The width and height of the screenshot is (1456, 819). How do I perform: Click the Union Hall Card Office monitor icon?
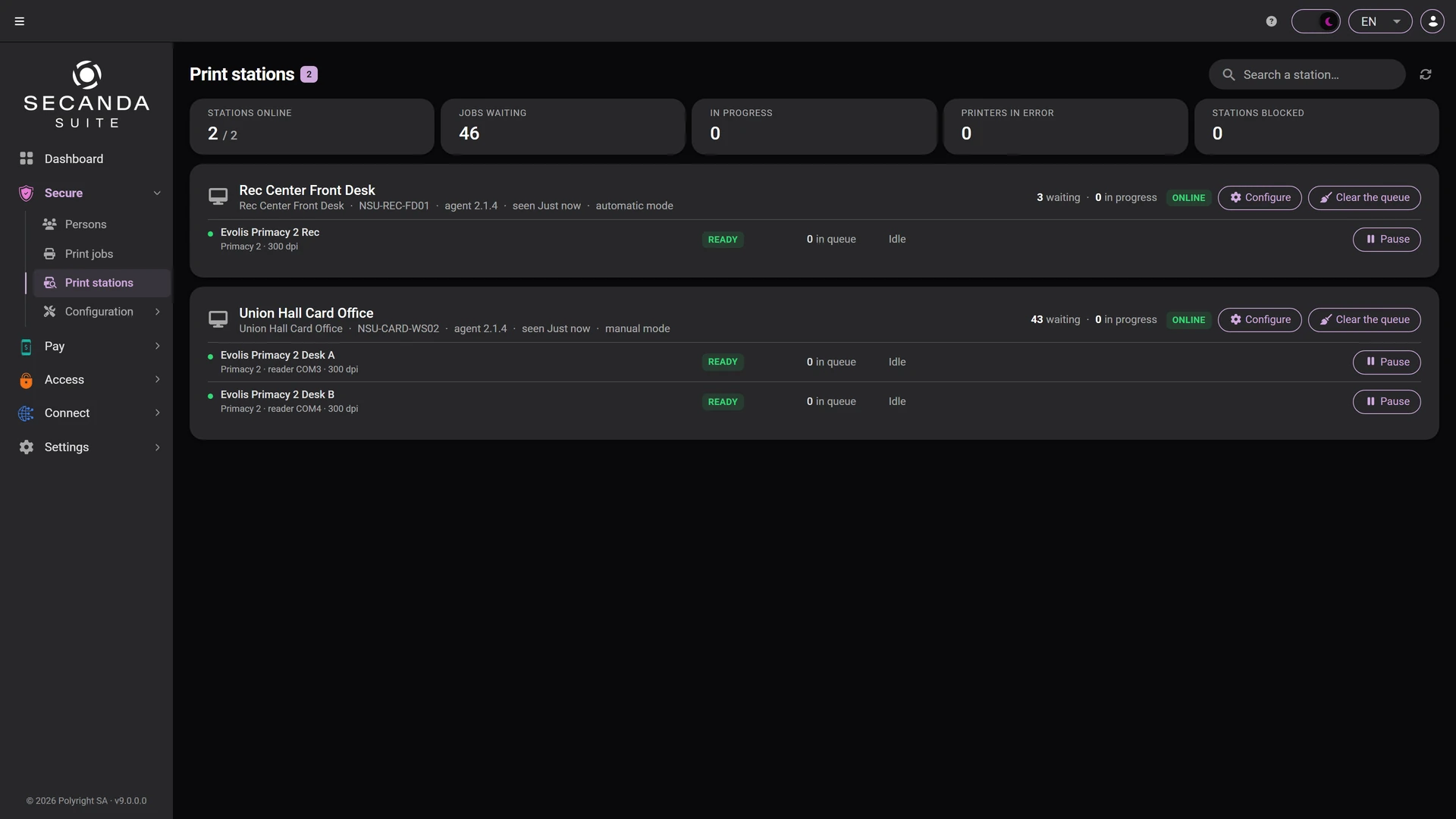[x=218, y=320]
